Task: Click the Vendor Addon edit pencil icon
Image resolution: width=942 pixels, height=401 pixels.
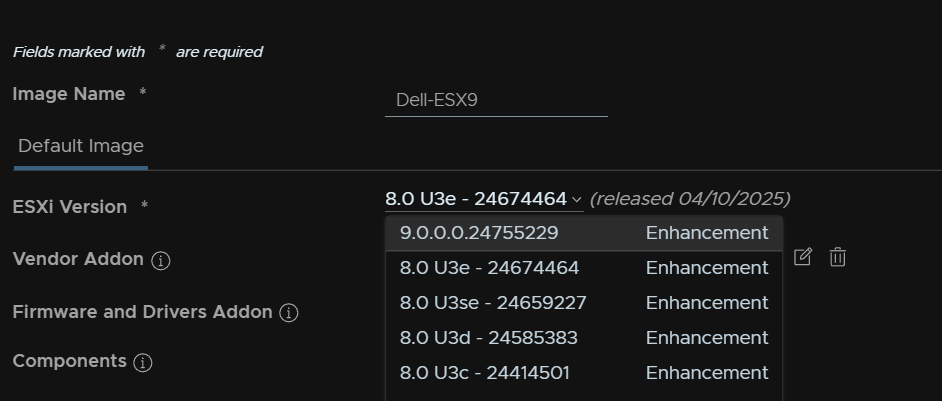Action: [x=803, y=257]
